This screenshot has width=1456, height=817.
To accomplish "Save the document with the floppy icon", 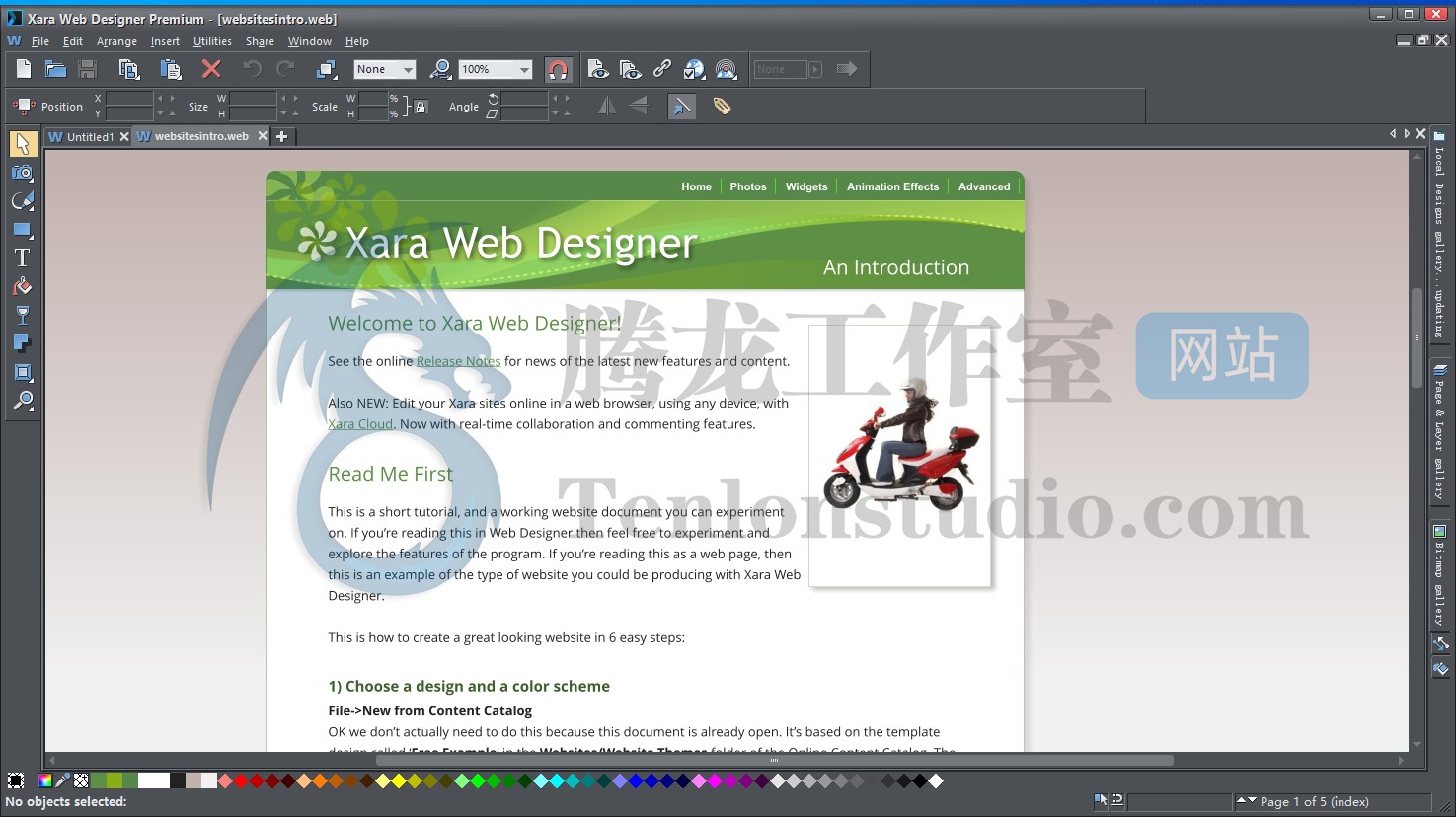I will 88,69.
